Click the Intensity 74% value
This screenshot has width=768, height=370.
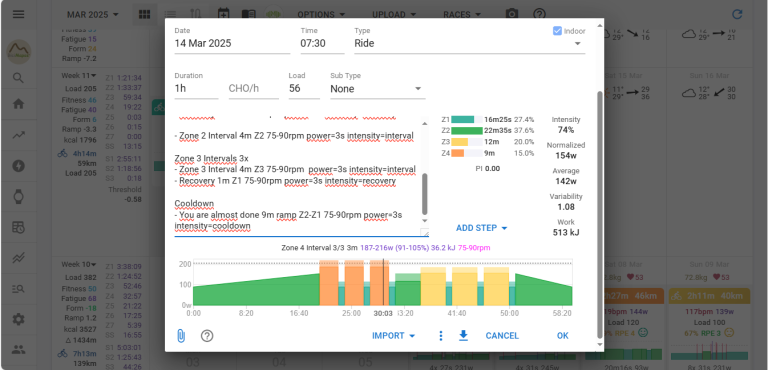pos(566,130)
